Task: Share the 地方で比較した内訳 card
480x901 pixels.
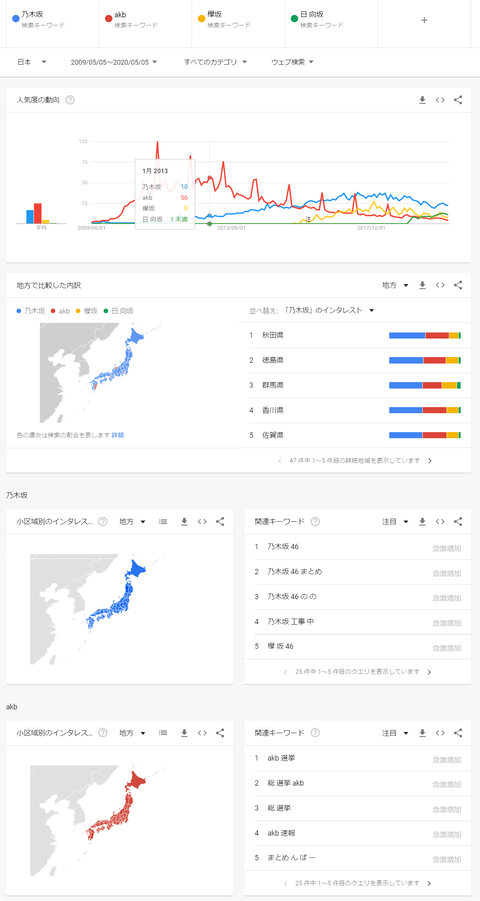Action: (458, 285)
